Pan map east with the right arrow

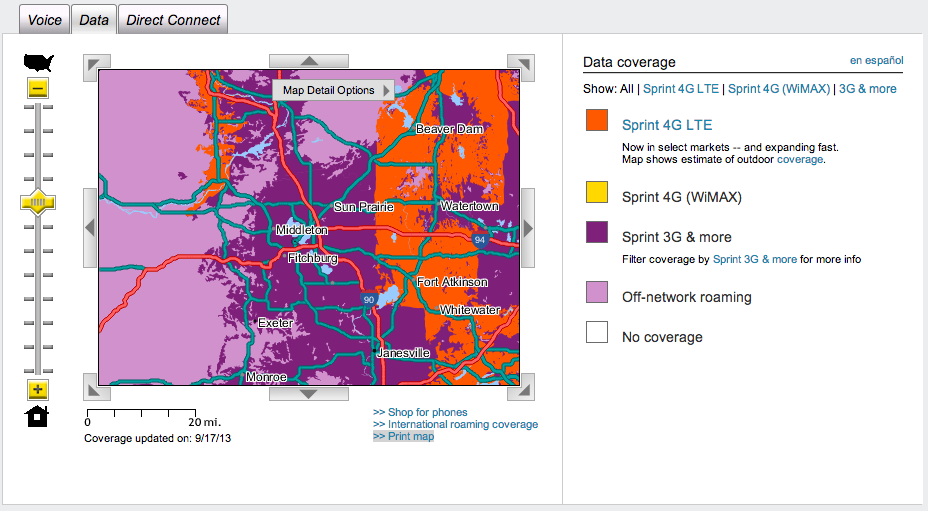(x=528, y=228)
